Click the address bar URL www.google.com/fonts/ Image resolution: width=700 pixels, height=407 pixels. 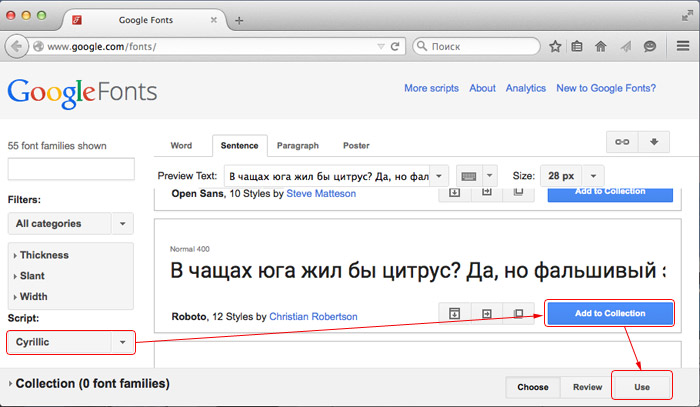[102, 46]
